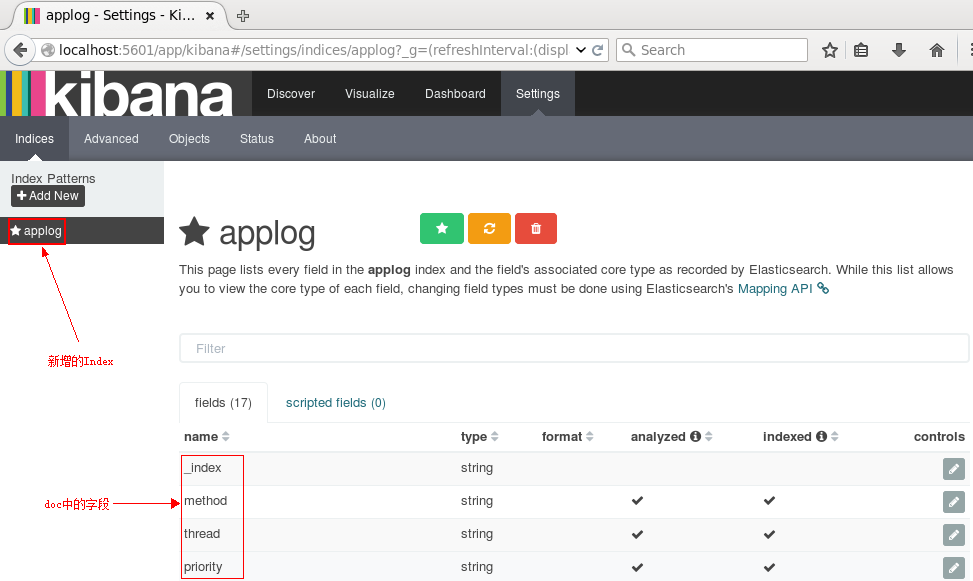Image resolution: width=973 pixels, height=581 pixels.
Task: Edit the thread field
Action: pyautogui.click(x=953, y=534)
